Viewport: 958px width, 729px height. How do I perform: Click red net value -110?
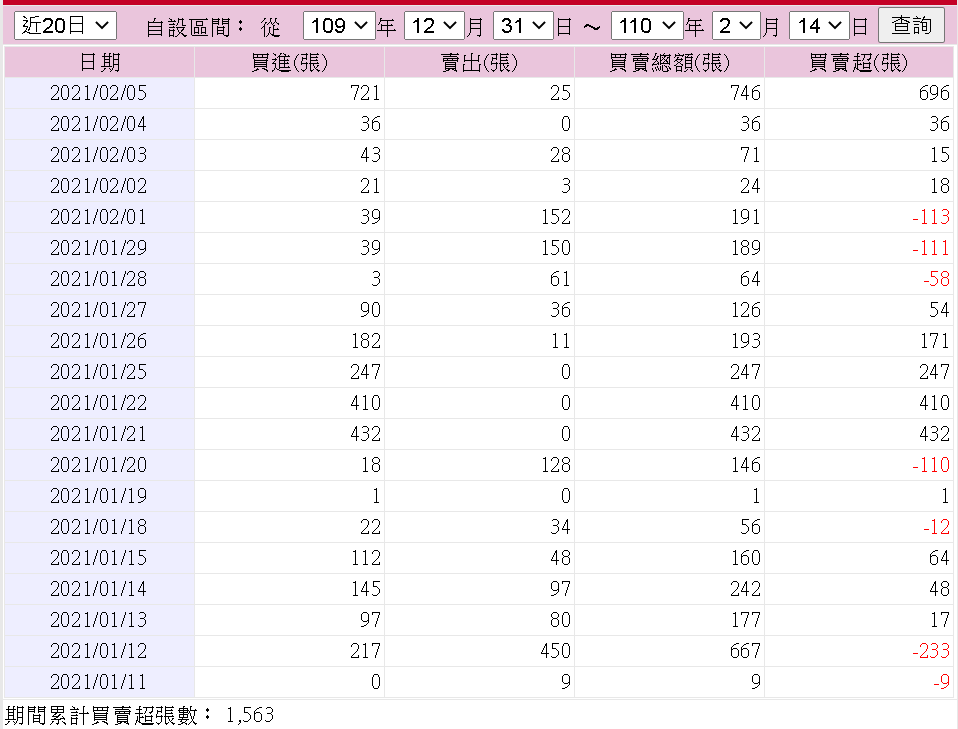(931, 465)
